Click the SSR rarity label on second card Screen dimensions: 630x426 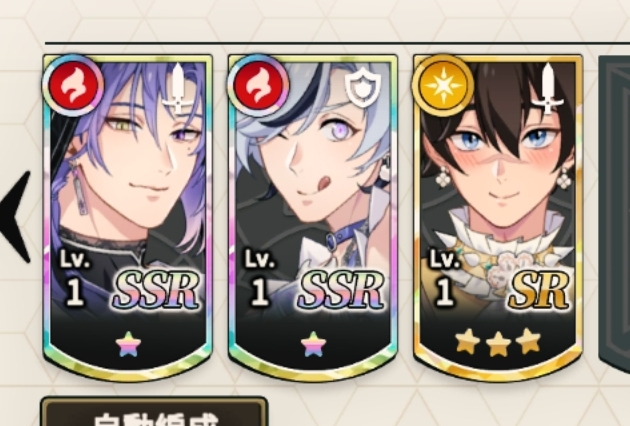point(341,291)
